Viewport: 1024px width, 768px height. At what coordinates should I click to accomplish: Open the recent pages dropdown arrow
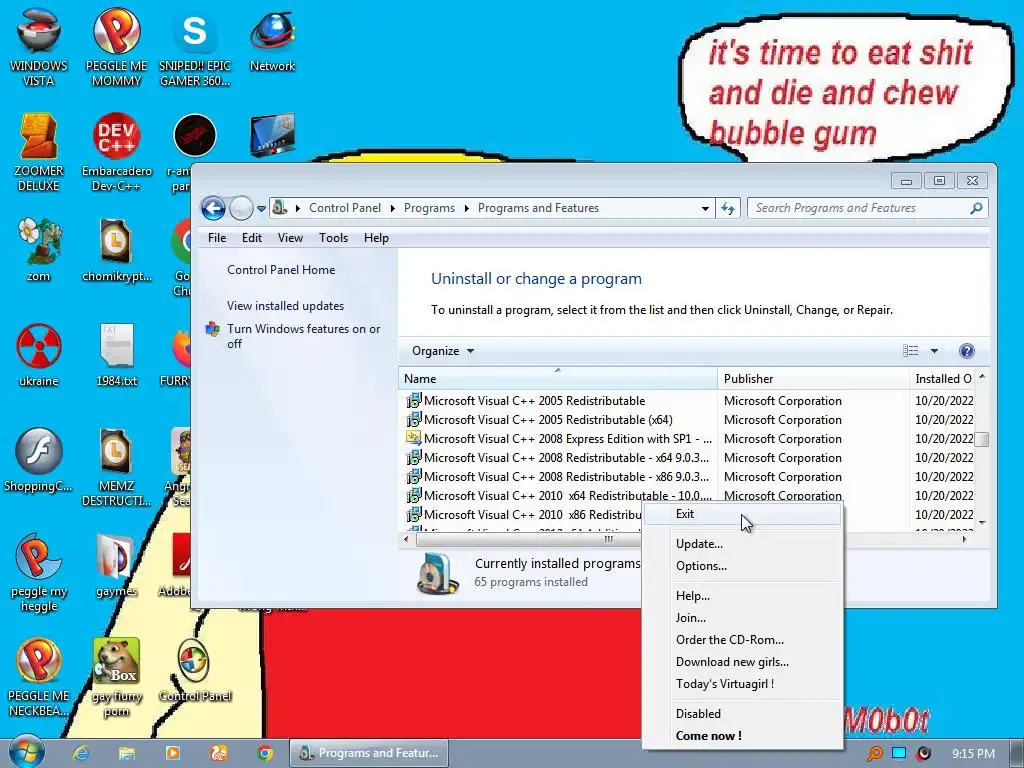(x=261, y=209)
